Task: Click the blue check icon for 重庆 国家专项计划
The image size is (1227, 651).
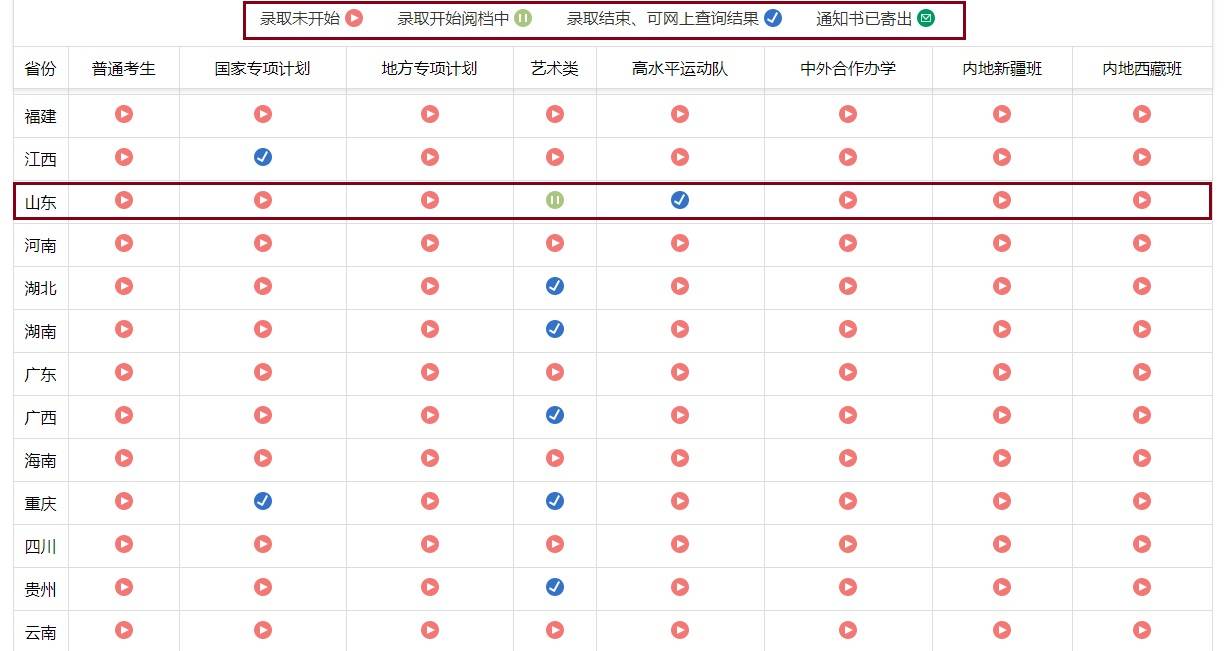Action: point(263,502)
